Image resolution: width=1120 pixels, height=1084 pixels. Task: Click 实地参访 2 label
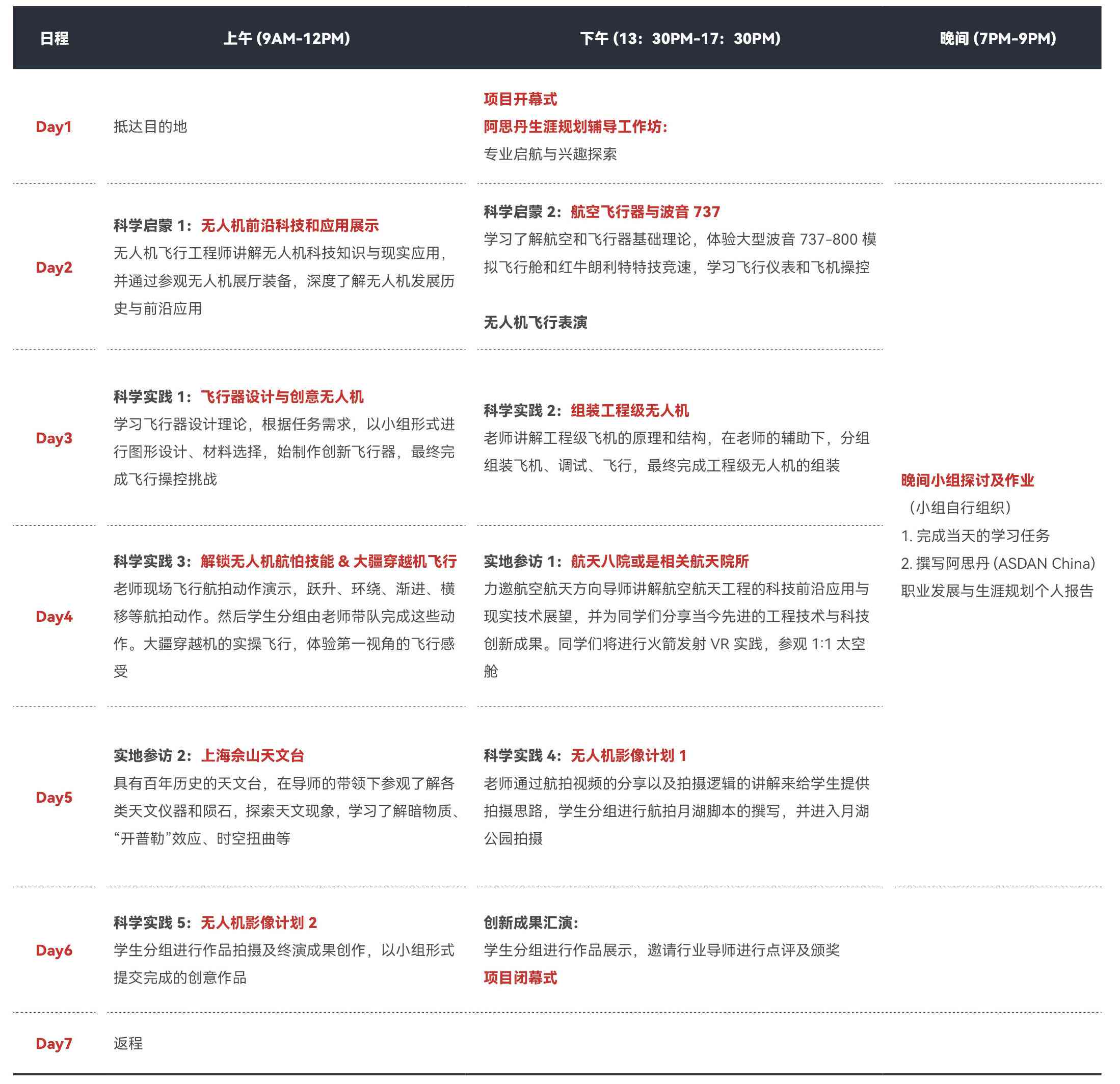[151, 755]
